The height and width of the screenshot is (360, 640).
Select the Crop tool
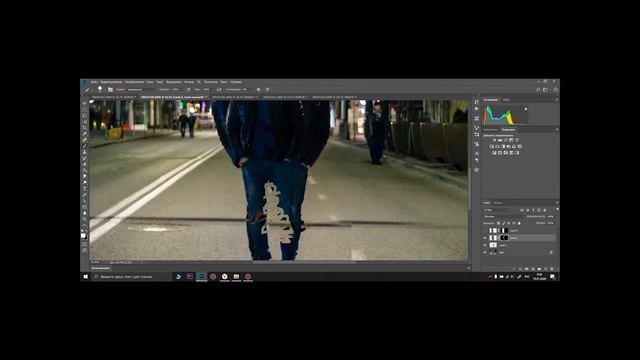click(84, 128)
